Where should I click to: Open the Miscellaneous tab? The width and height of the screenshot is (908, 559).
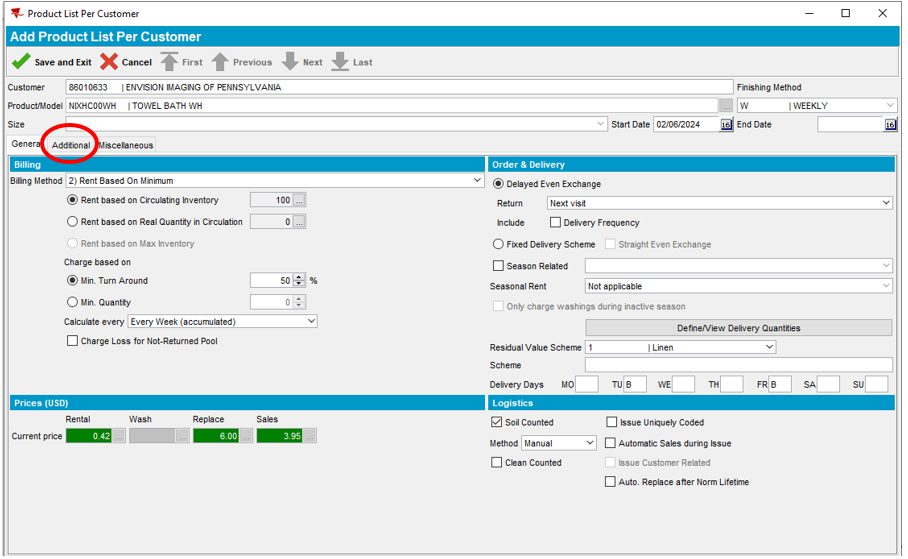click(126, 145)
